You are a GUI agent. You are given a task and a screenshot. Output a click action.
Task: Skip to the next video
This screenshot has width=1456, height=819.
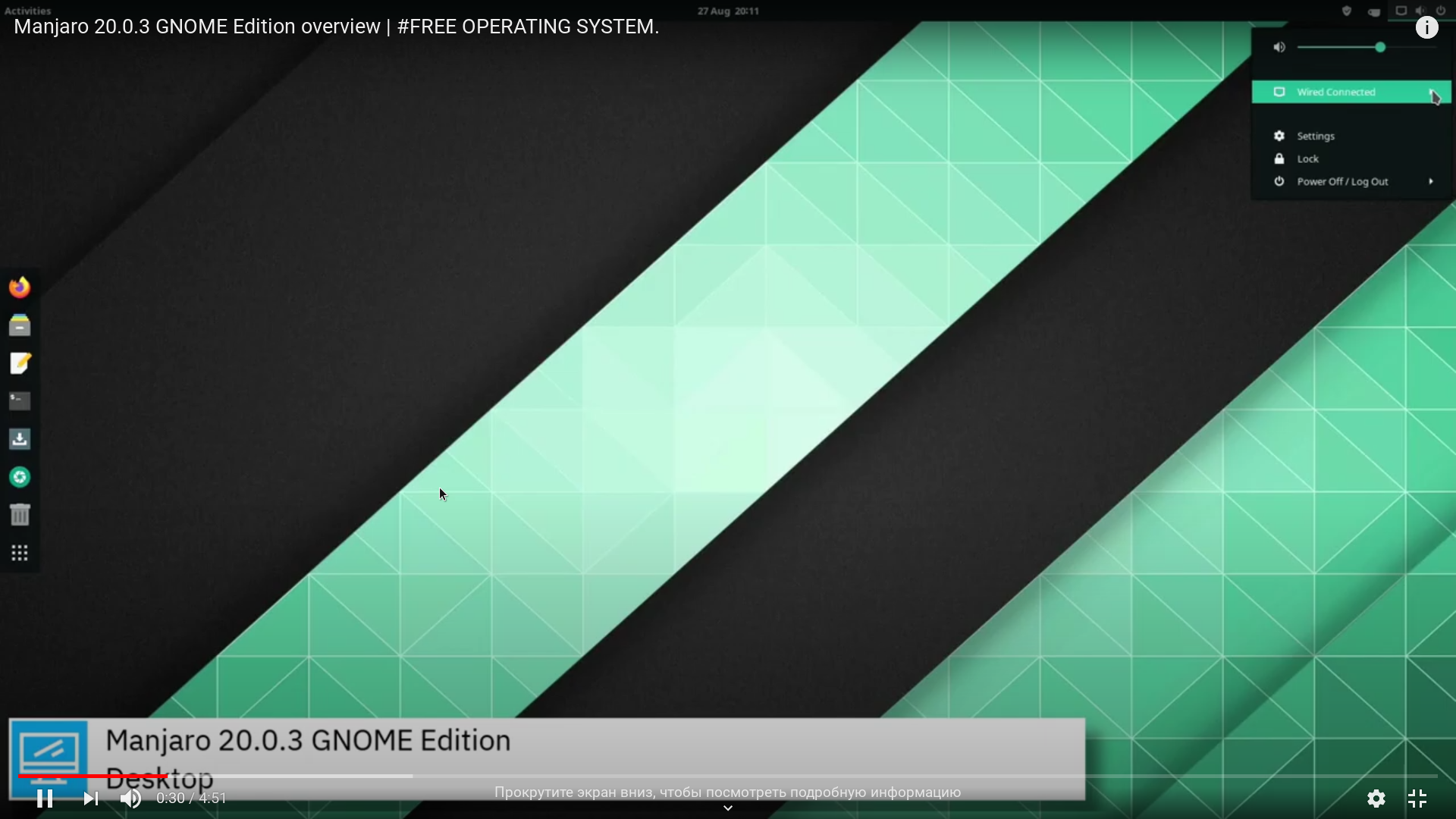pyautogui.click(x=91, y=799)
